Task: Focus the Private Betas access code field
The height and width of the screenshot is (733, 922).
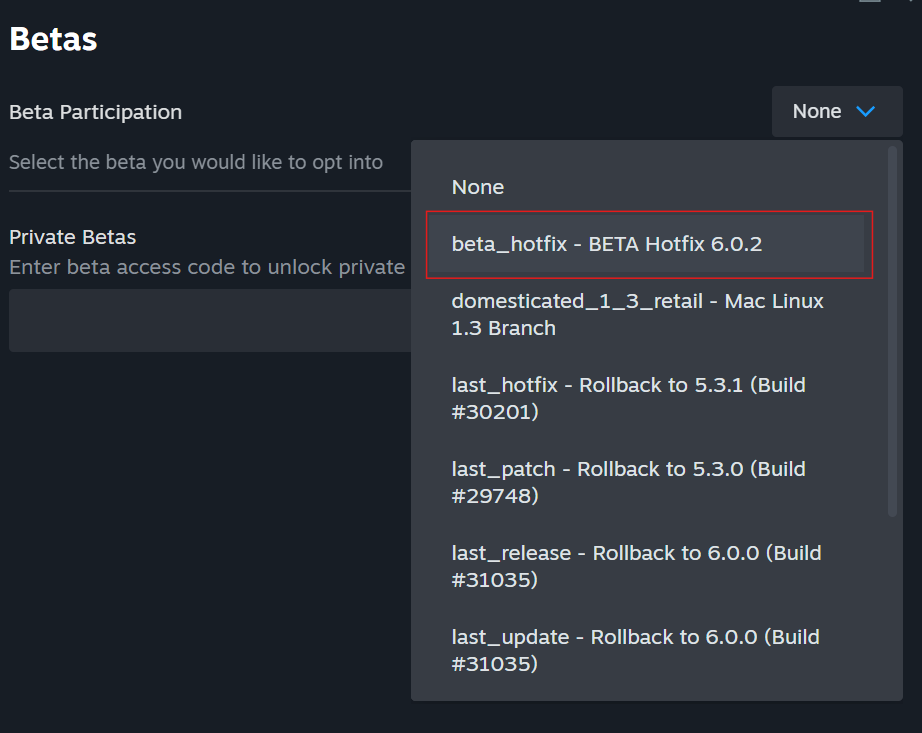Action: point(210,320)
